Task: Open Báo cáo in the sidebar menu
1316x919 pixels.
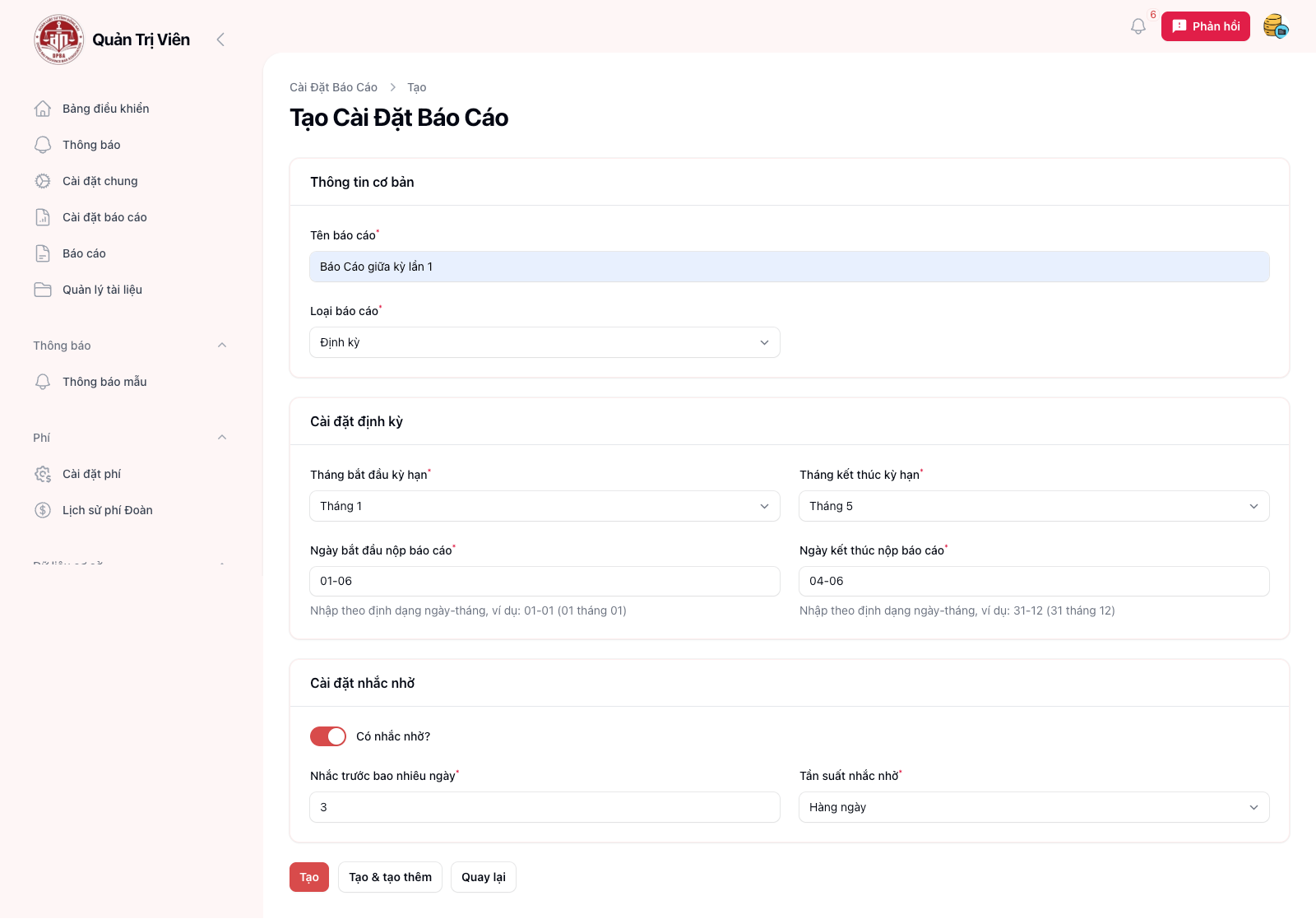Action: click(x=84, y=253)
